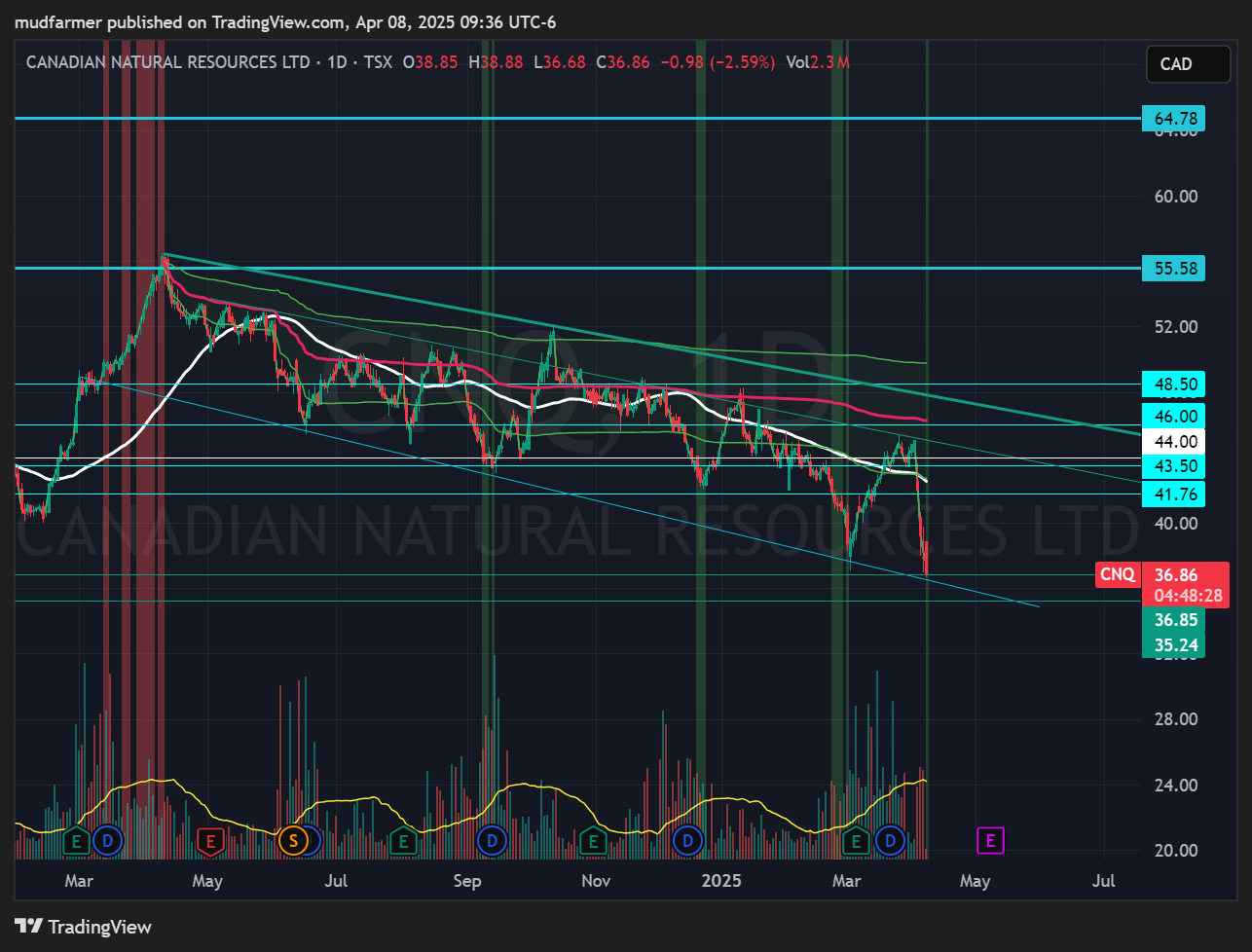Click the change value −0.98 (−2.59%)

coord(718,62)
